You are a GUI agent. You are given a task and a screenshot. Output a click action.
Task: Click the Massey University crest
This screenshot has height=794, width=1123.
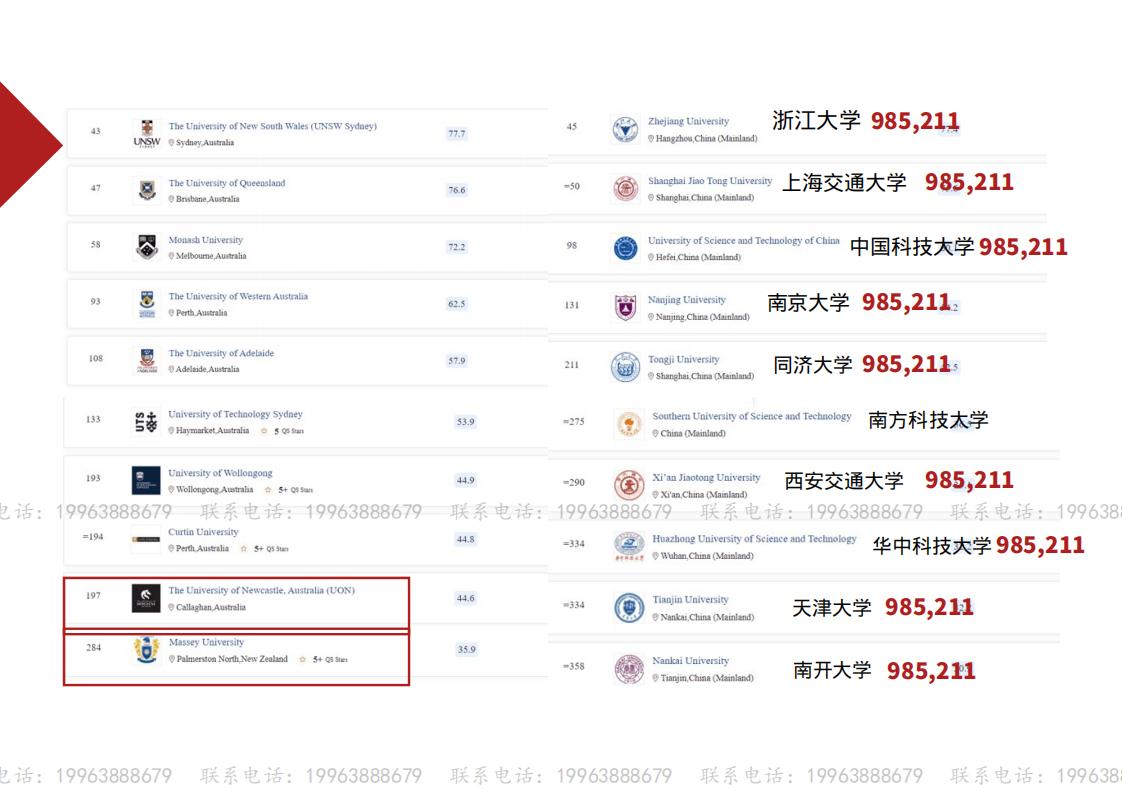(x=147, y=650)
